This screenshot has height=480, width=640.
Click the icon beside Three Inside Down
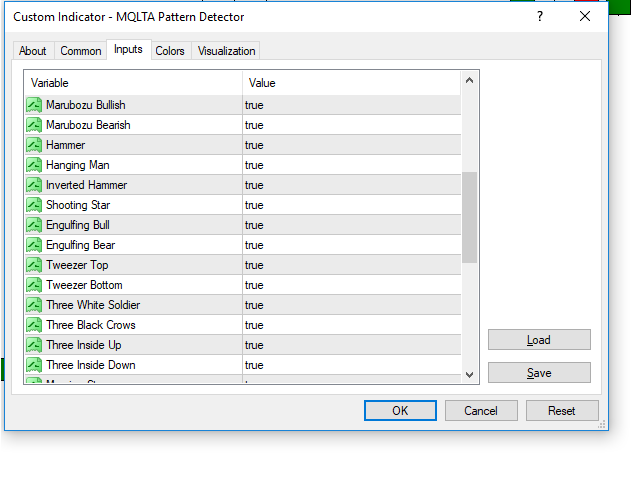point(34,365)
